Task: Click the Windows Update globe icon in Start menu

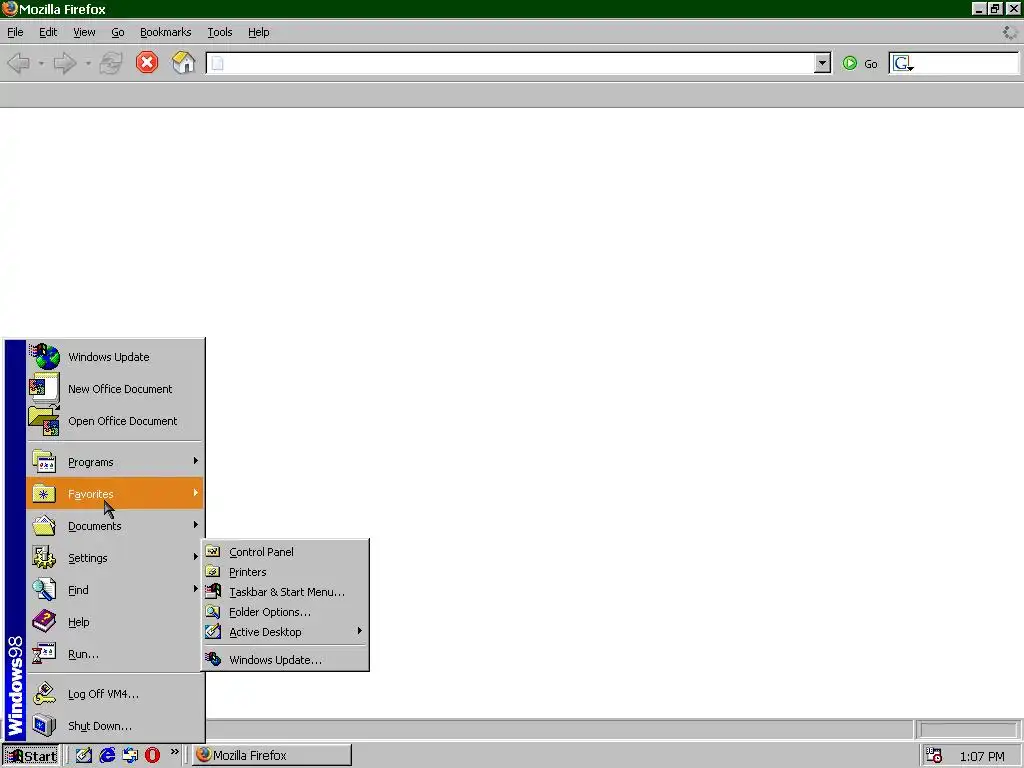Action: [x=44, y=357]
